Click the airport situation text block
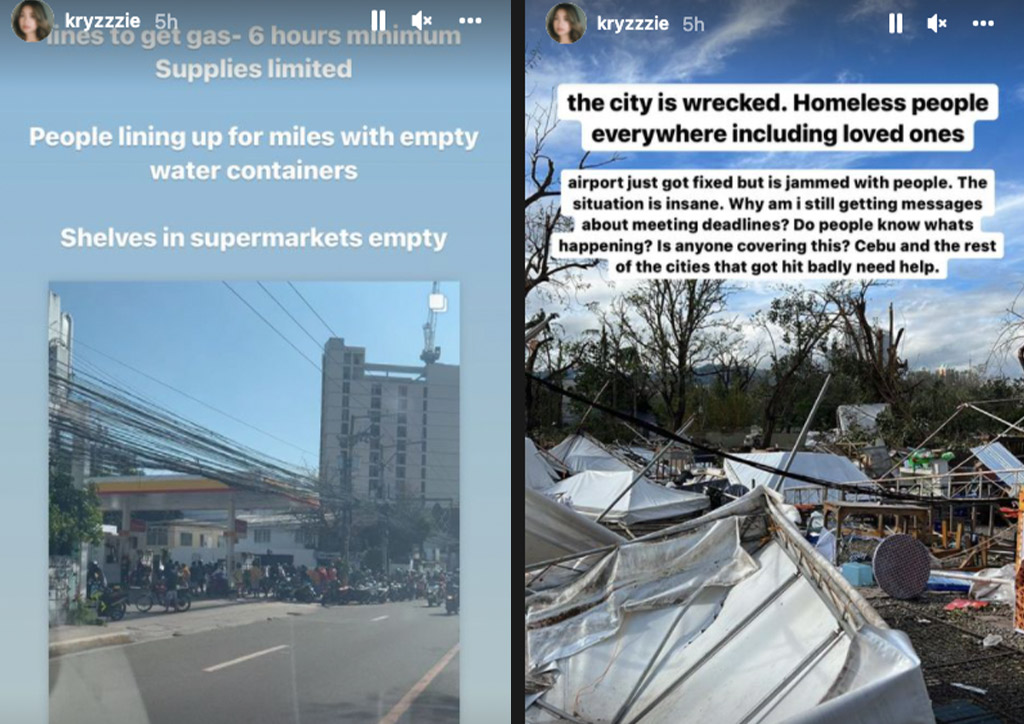 pos(777,224)
